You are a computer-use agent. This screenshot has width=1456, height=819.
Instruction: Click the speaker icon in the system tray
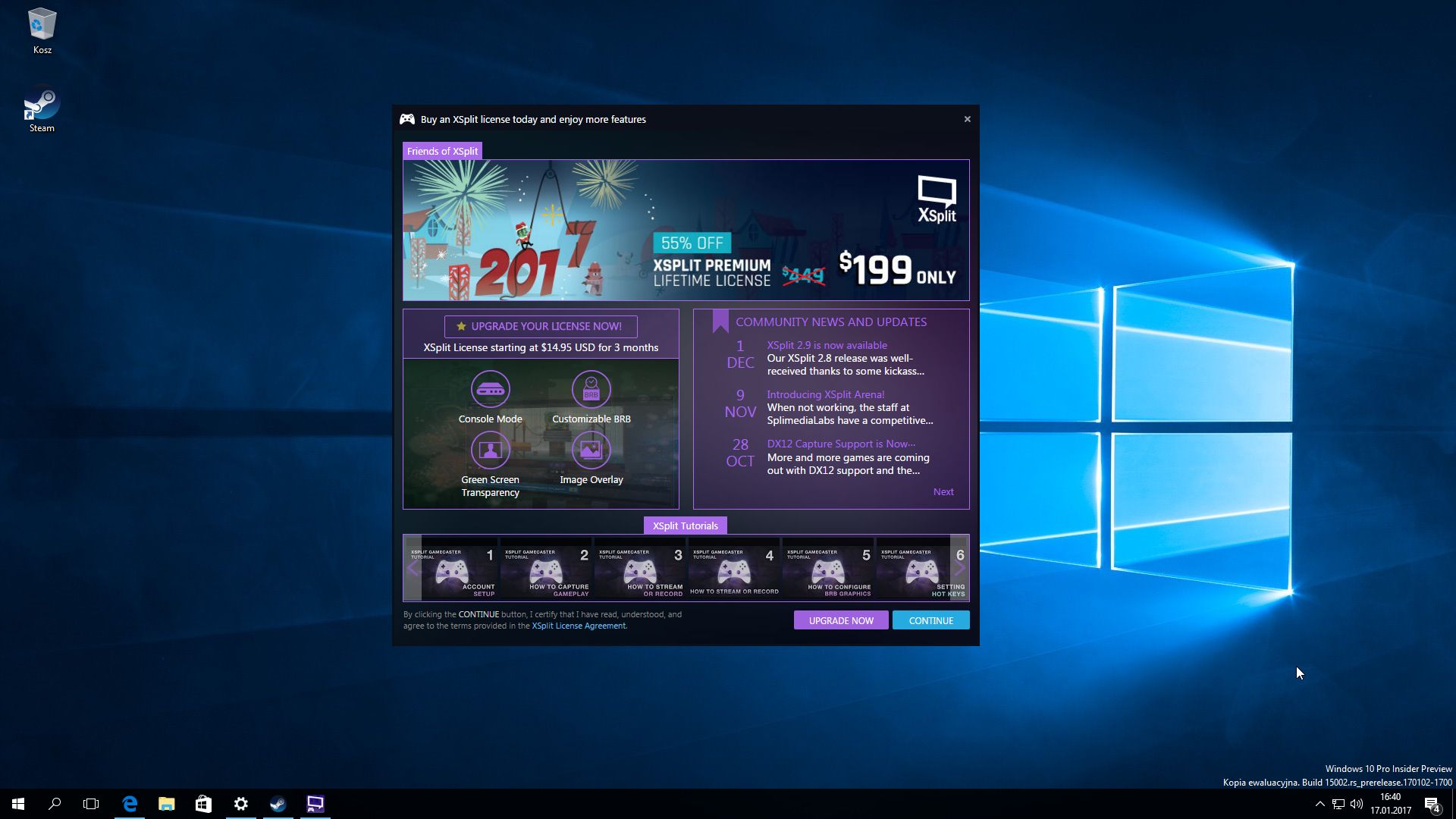1355,804
